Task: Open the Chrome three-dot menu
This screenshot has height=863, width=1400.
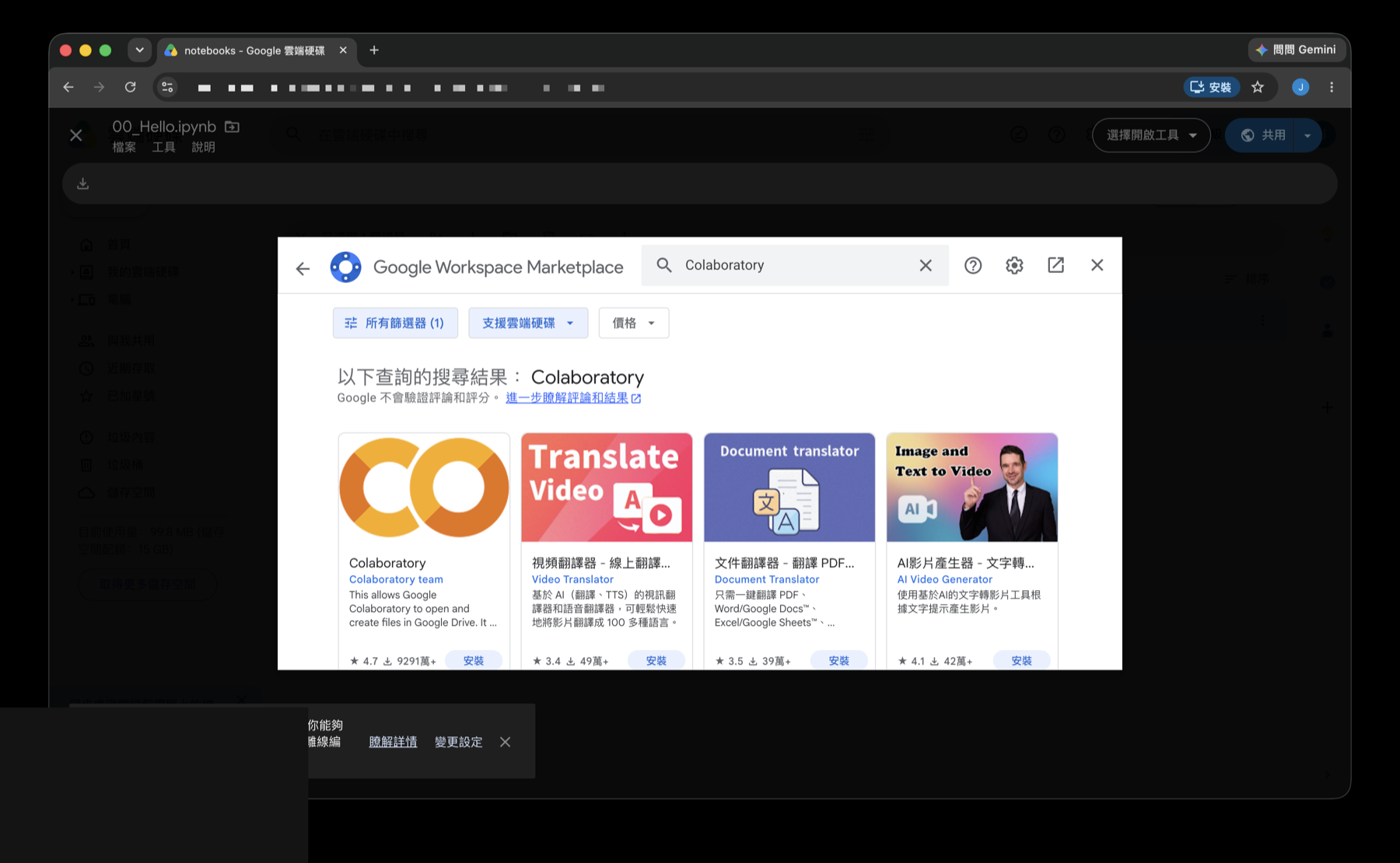Action: tap(1332, 87)
